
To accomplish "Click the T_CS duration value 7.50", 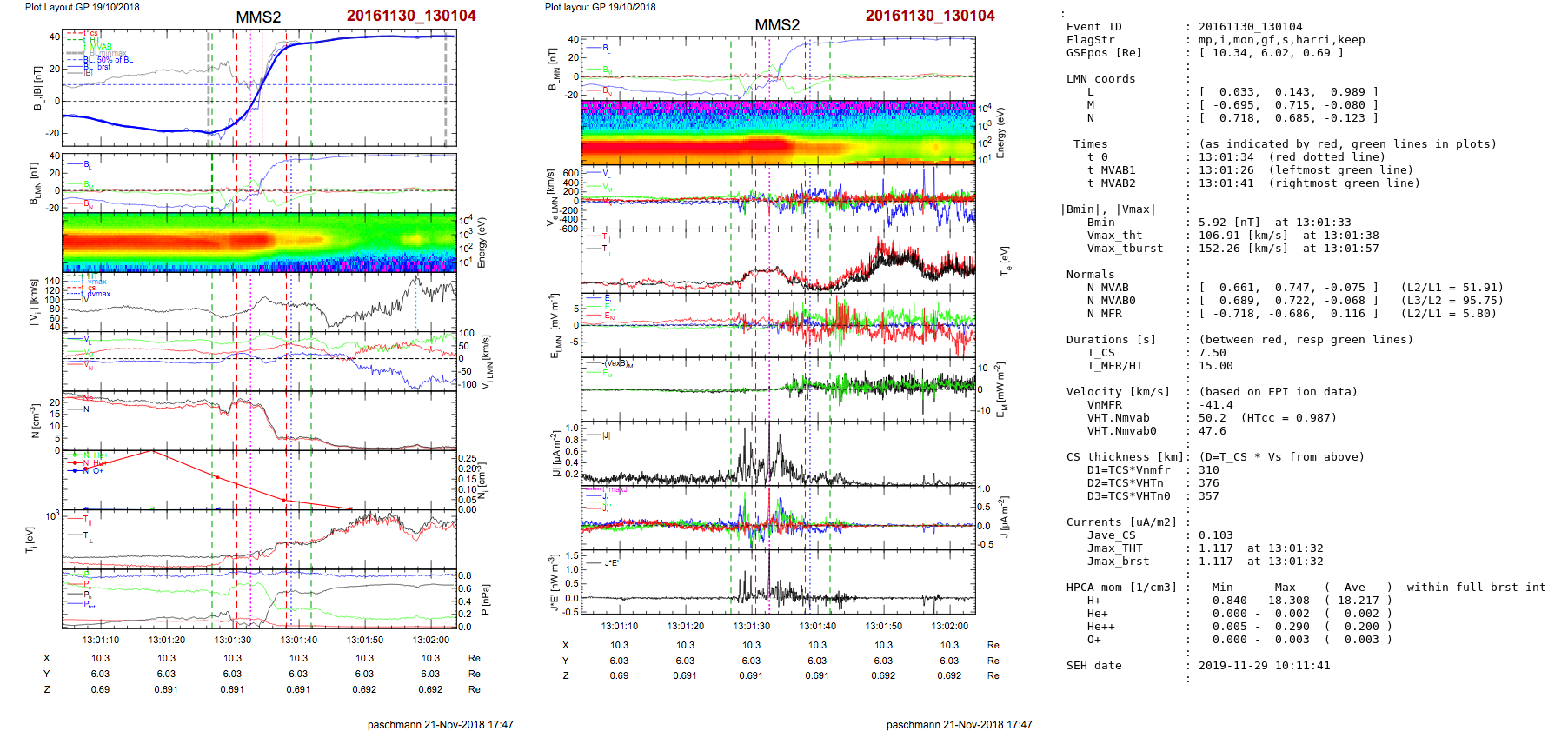I will tap(1212, 353).
